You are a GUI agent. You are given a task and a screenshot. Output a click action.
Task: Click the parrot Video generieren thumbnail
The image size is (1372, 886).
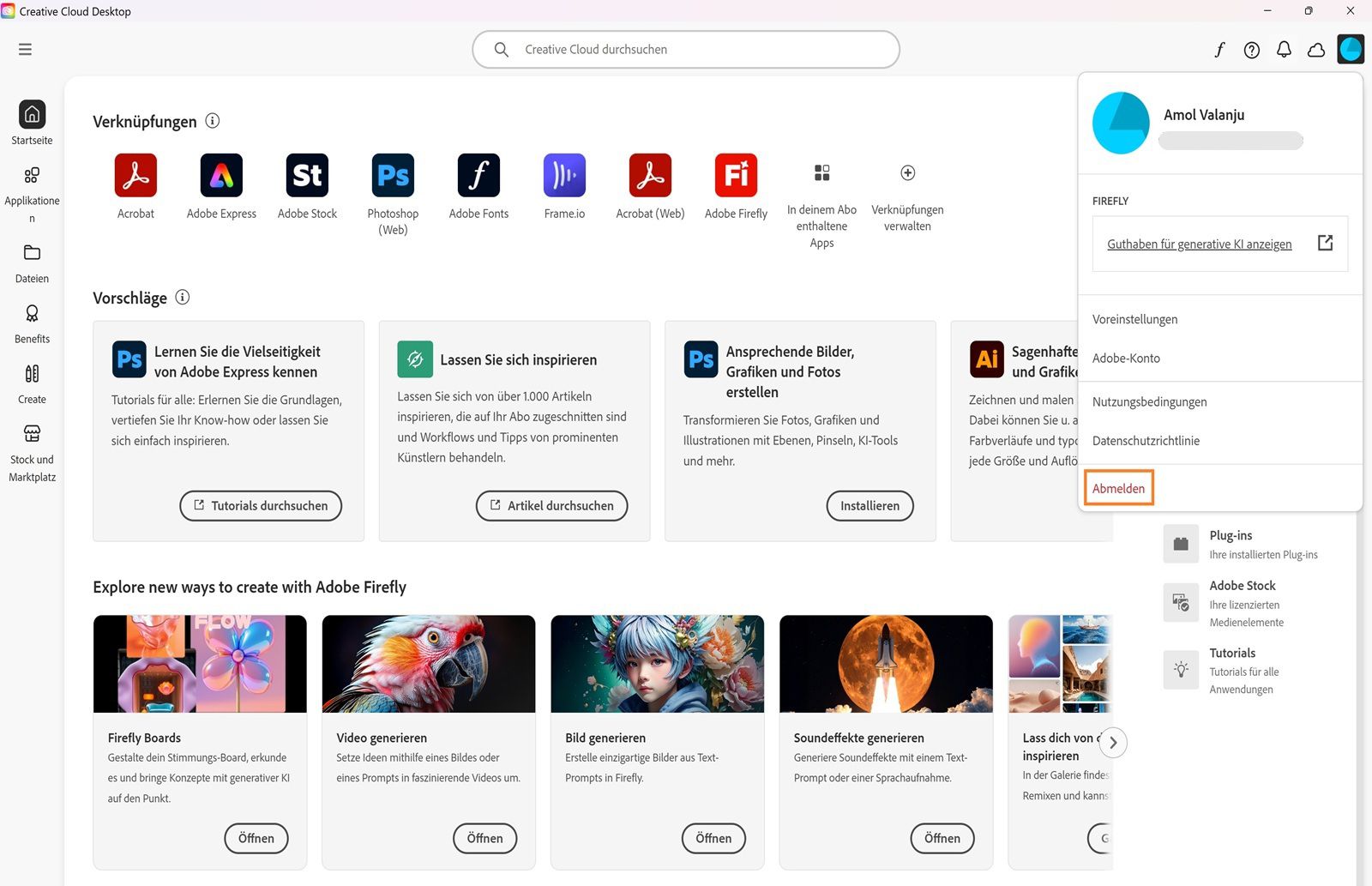tap(429, 664)
